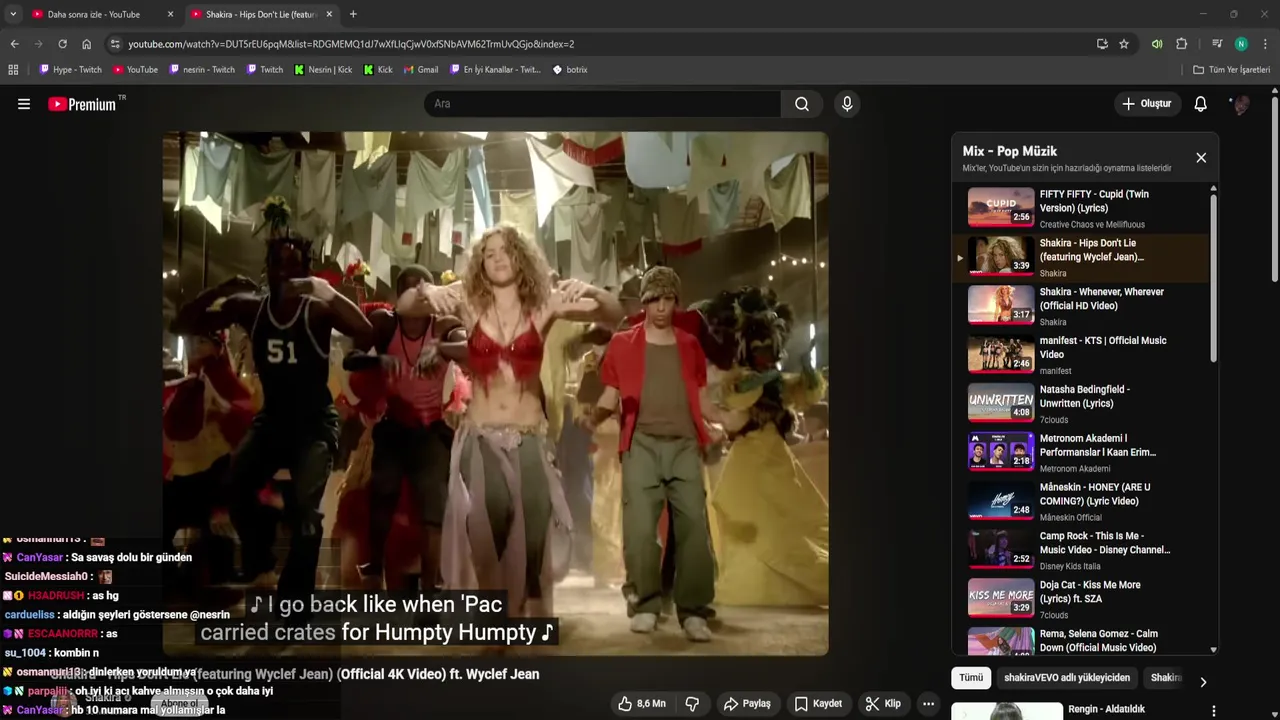This screenshot has width=1280, height=720.
Task: Open more actions three-dot menu under video
Action: pyautogui.click(x=928, y=704)
